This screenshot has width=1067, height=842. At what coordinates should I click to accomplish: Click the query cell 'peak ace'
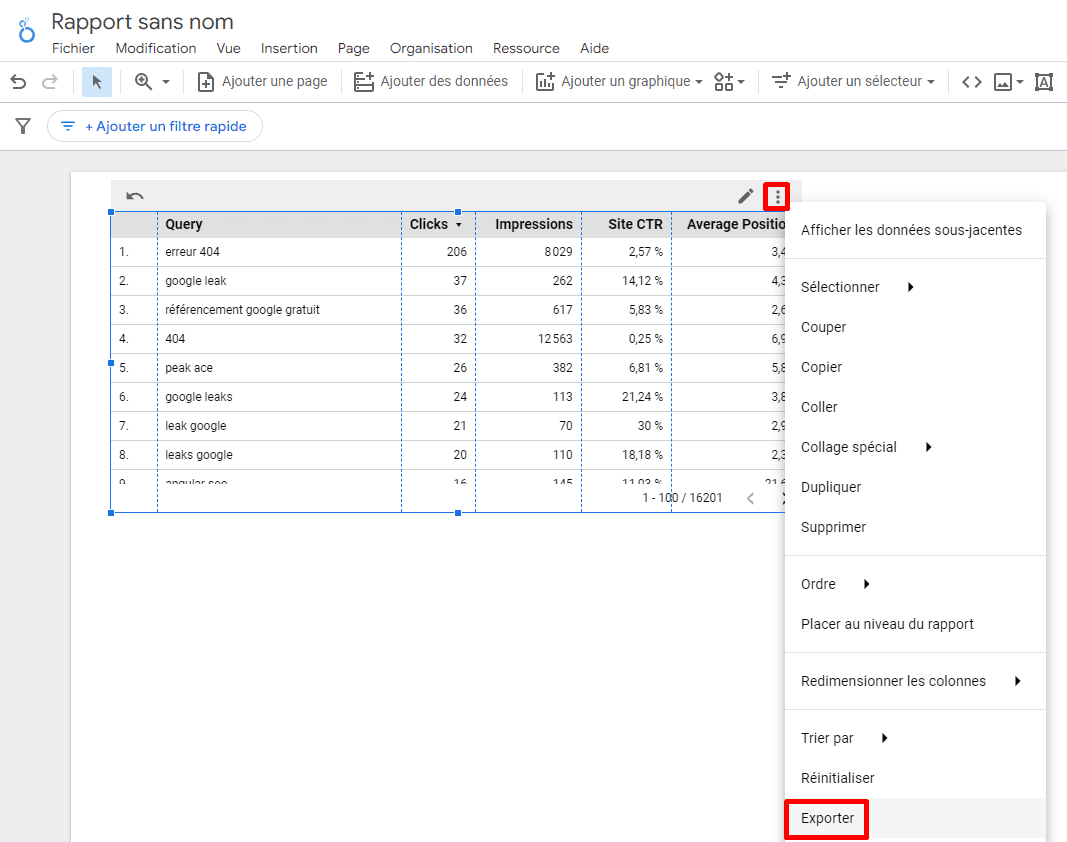tap(189, 368)
